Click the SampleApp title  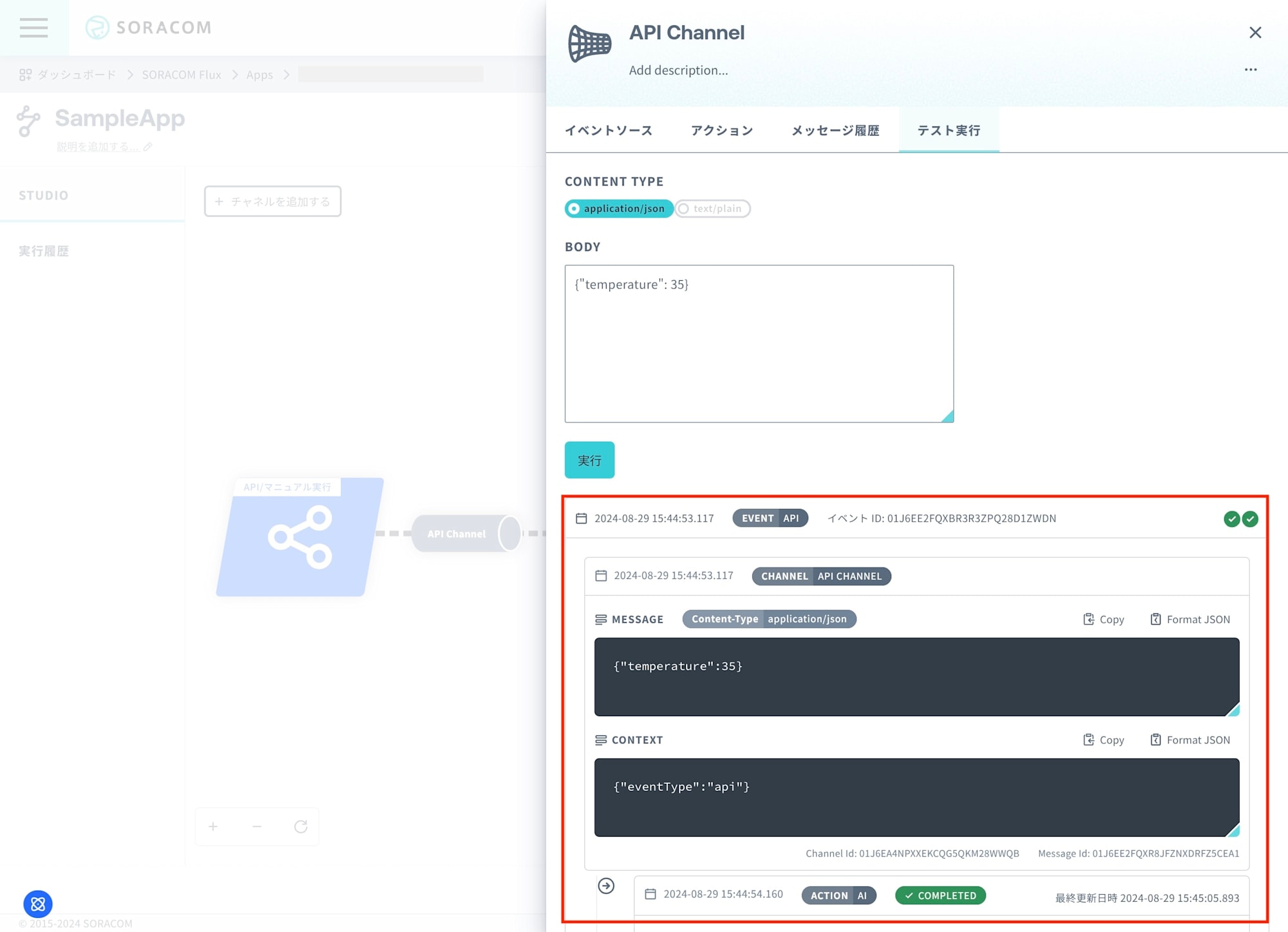(x=120, y=119)
